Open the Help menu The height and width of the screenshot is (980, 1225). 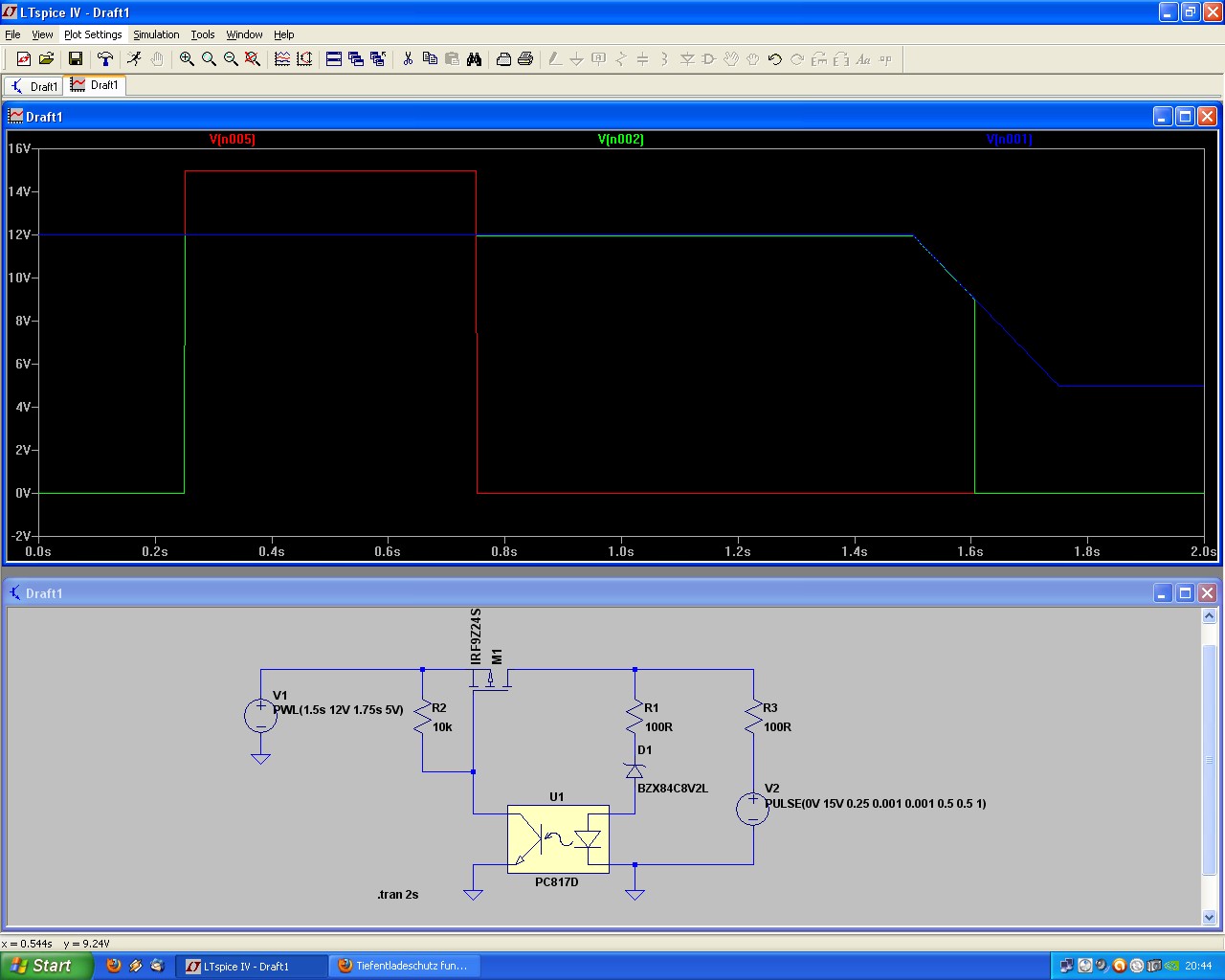[284, 34]
